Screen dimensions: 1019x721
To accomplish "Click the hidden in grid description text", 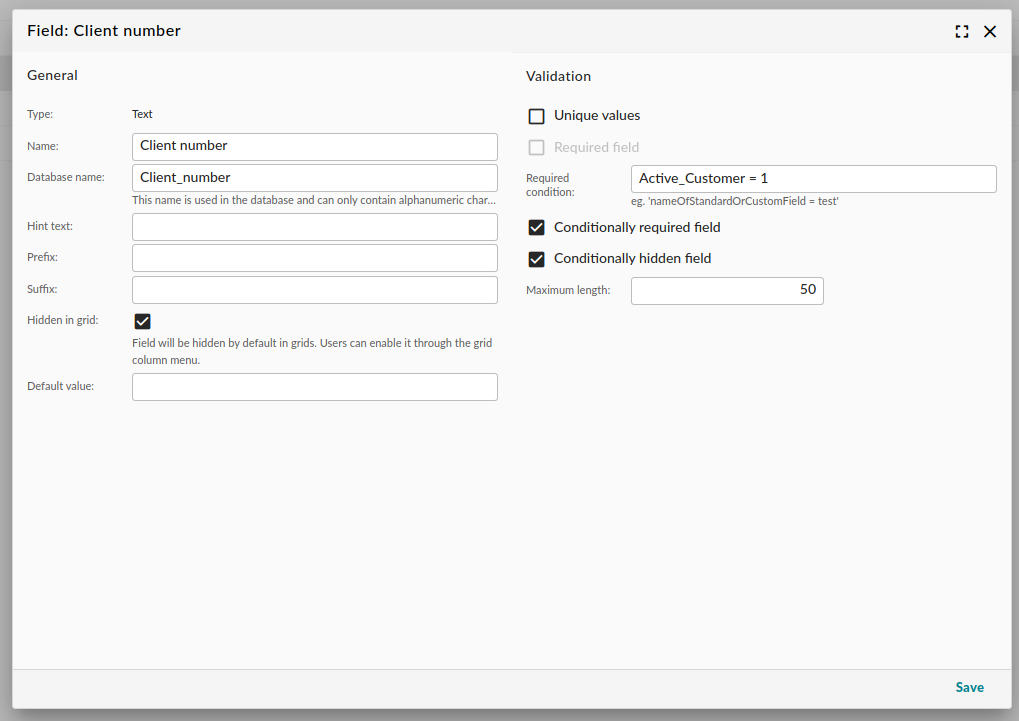I will pos(312,352).
